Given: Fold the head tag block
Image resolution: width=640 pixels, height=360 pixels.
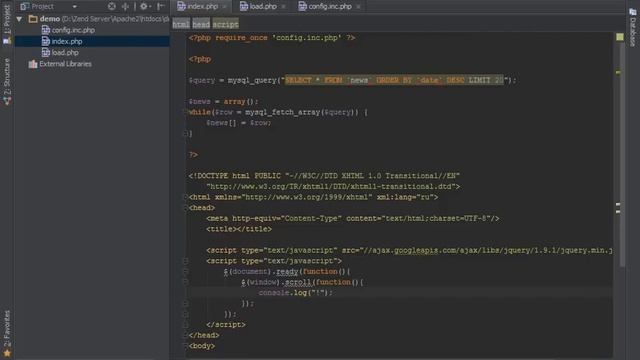Looking at the screenshot, I should [x=185, y=208].
